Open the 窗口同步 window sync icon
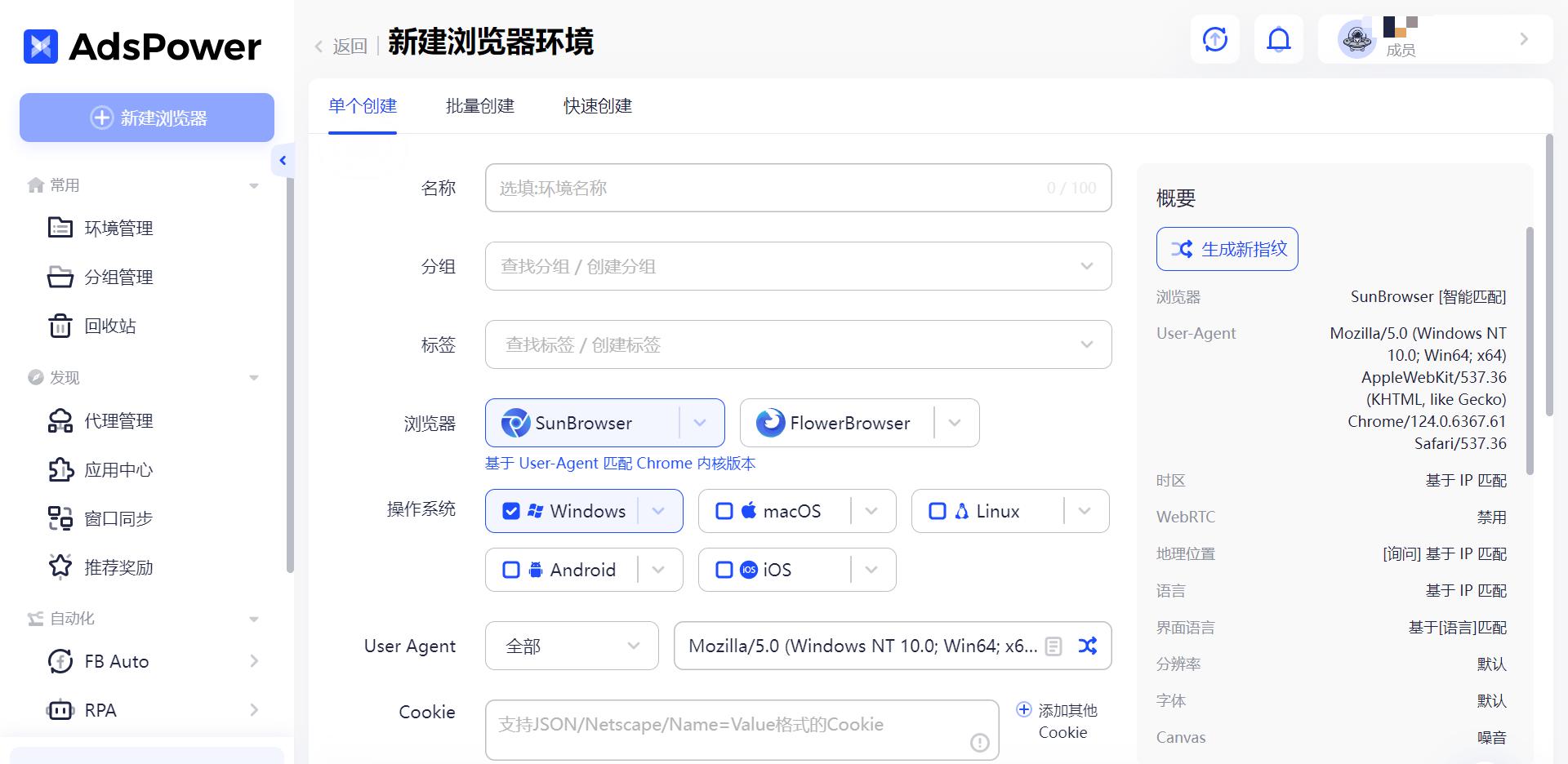 point(60,517)
